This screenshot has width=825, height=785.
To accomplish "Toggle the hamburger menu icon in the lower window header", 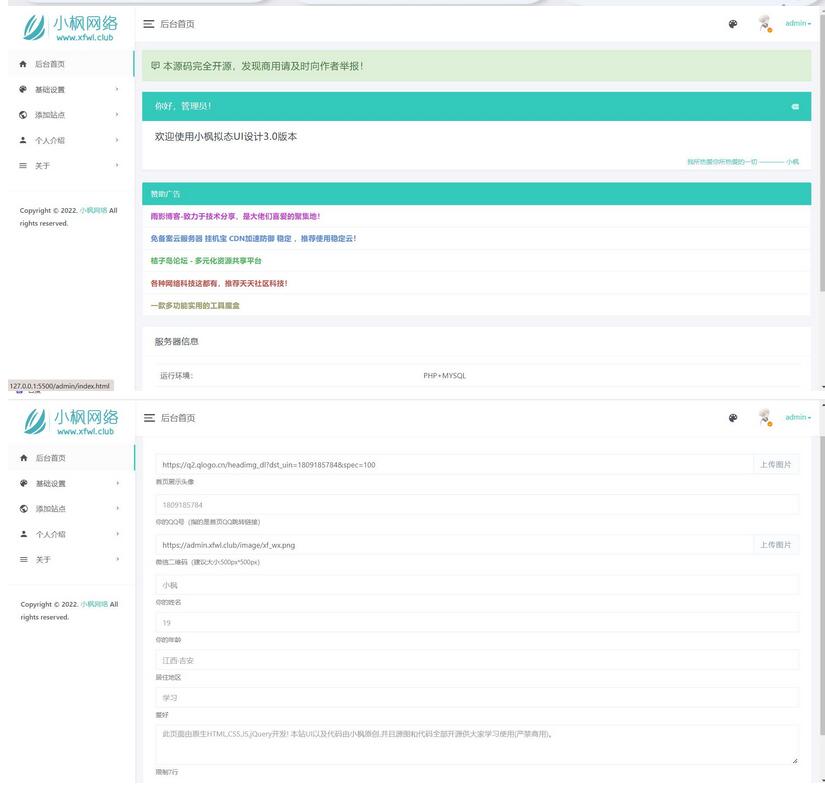I will click(x=149, y=417).
